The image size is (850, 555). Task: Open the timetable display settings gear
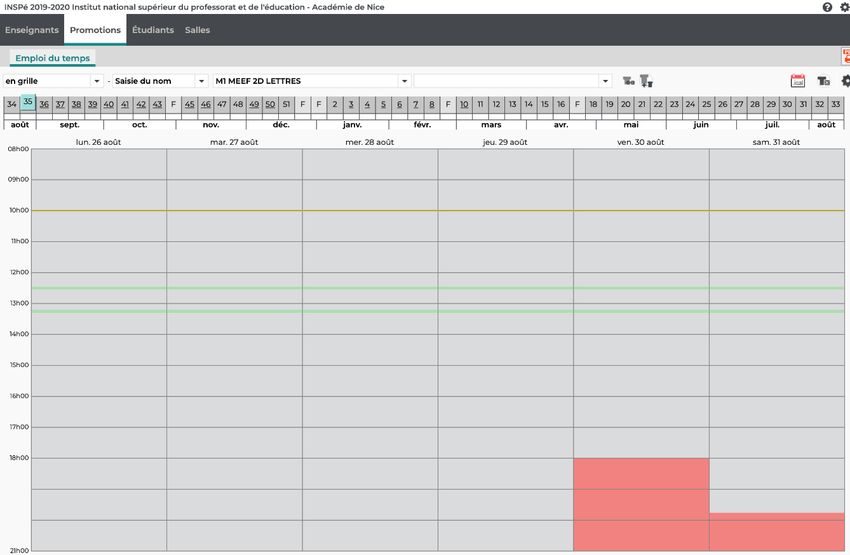[845, 81]
